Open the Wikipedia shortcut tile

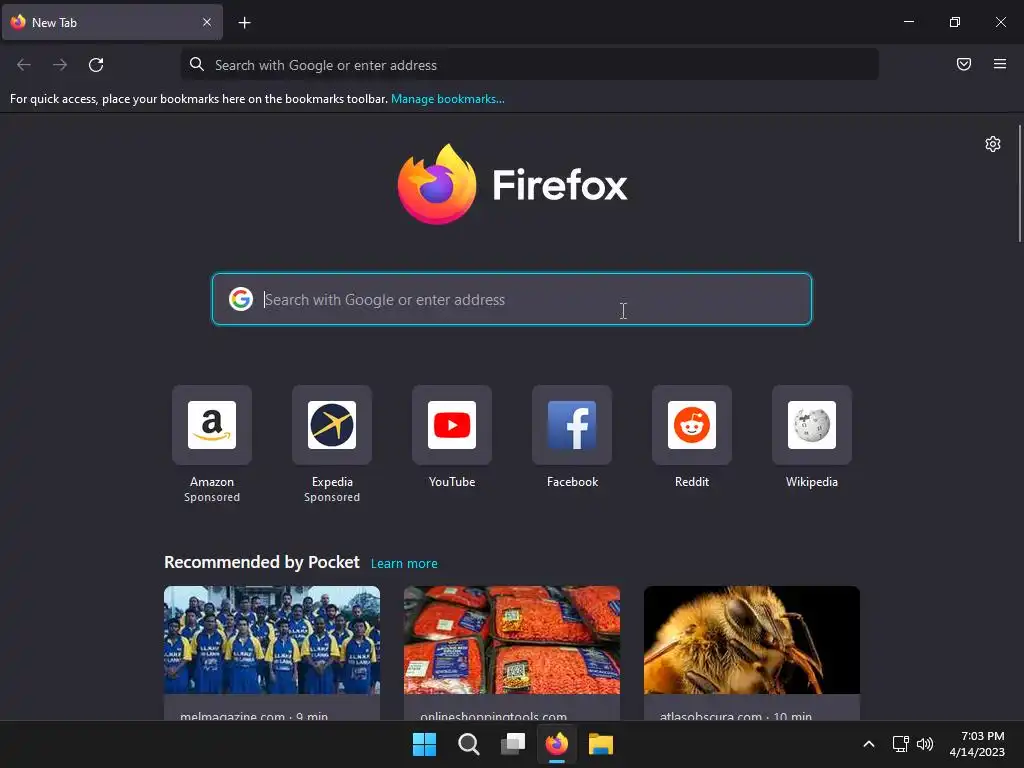pyautogui.click(x=812, y=425)
